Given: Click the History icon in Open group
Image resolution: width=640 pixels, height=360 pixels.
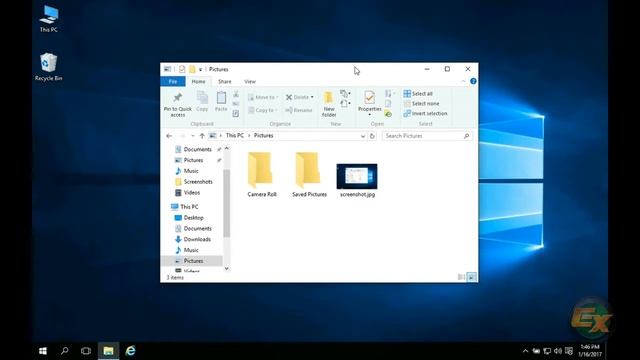Looking at the screenshot, I should 388,114.
